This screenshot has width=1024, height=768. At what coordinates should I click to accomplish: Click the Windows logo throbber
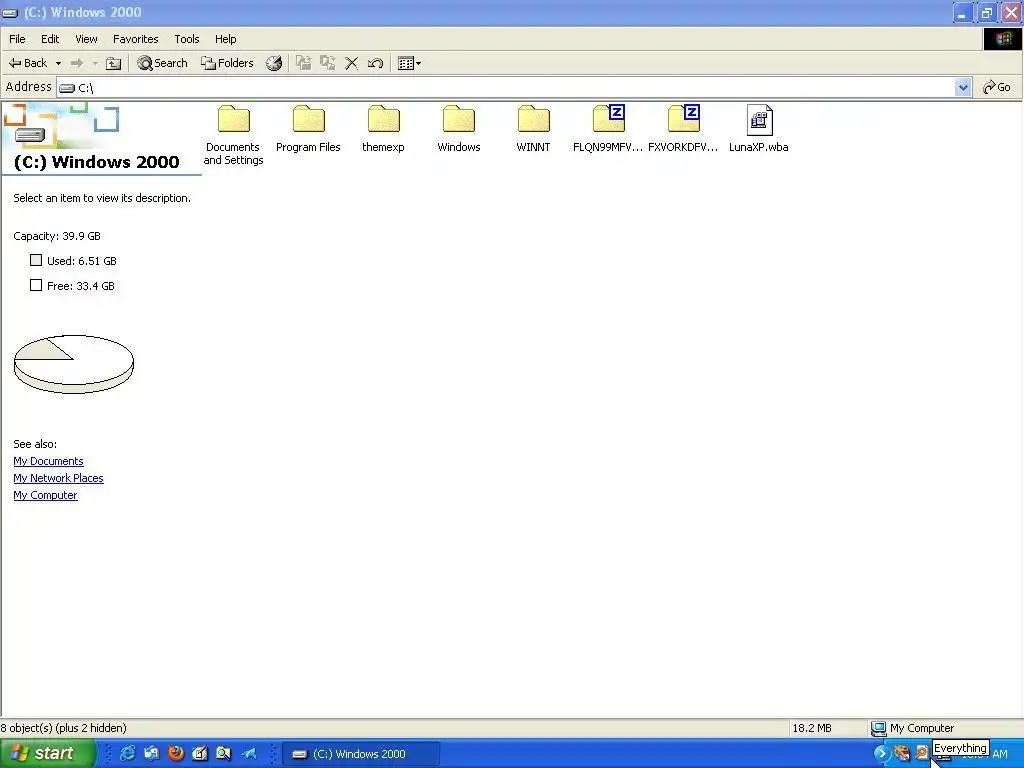1004,39
